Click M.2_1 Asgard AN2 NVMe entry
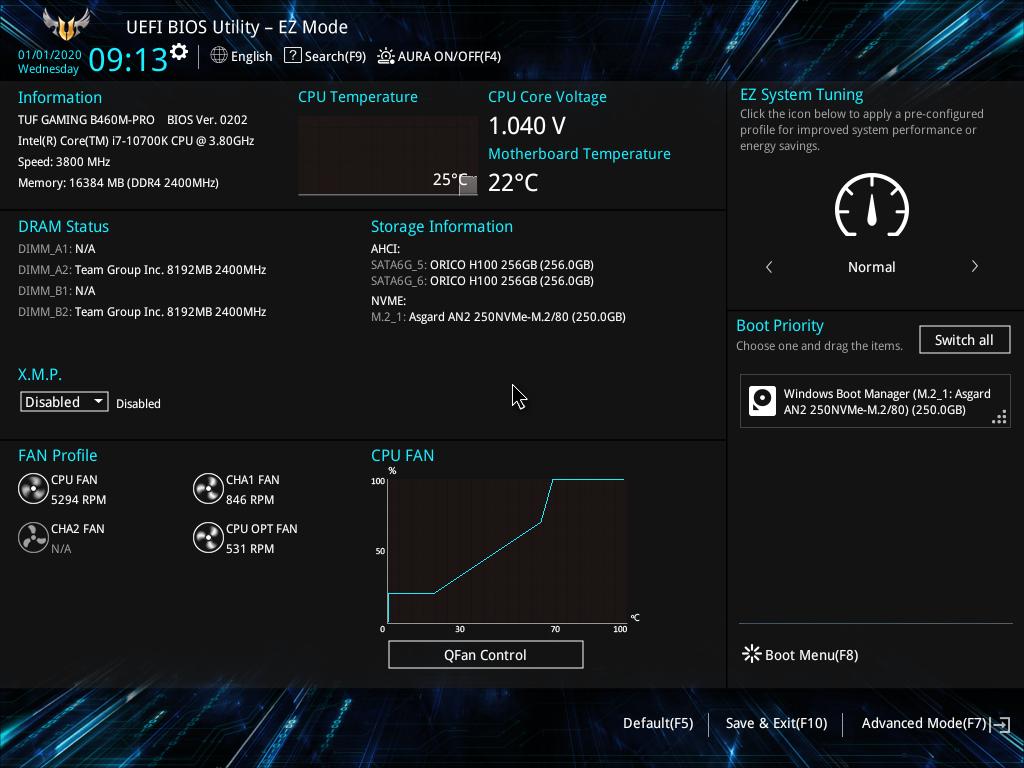 [x=498, y=317]
